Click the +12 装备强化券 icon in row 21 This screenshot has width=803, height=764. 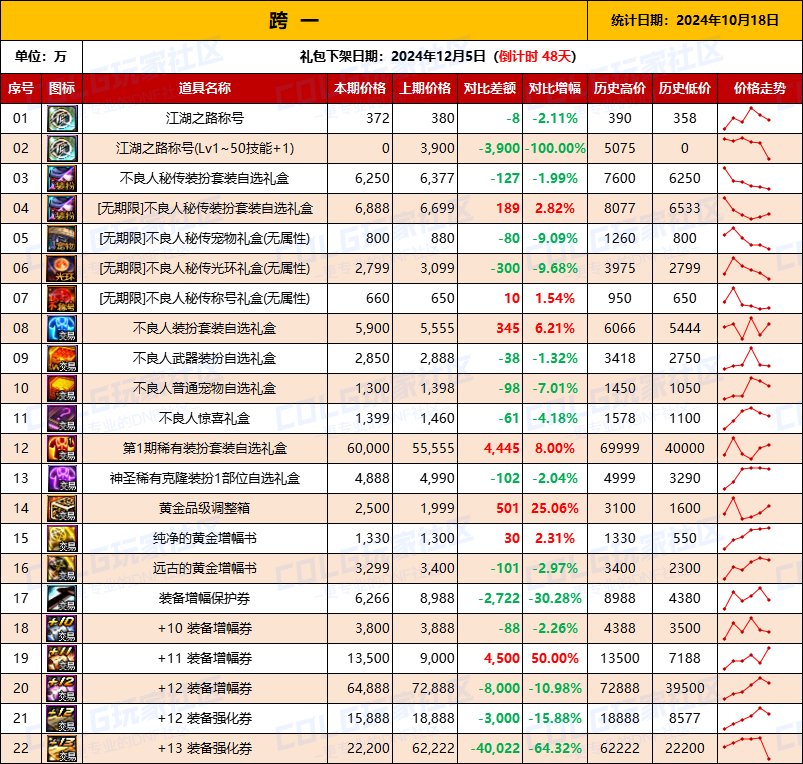point(62,718)
